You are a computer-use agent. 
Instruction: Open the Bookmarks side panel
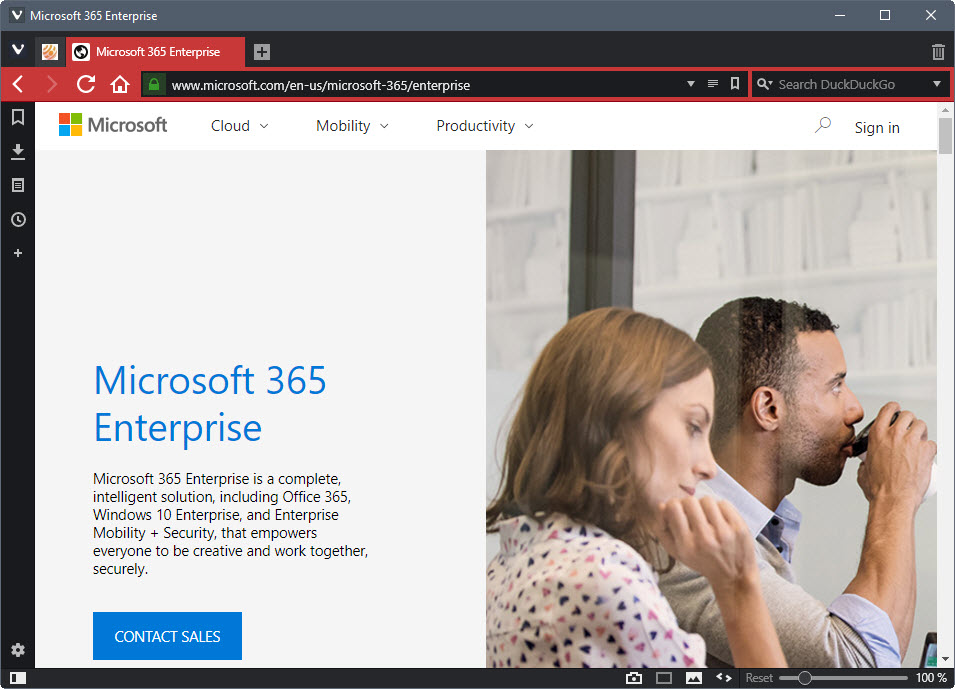tap(18, 117)
